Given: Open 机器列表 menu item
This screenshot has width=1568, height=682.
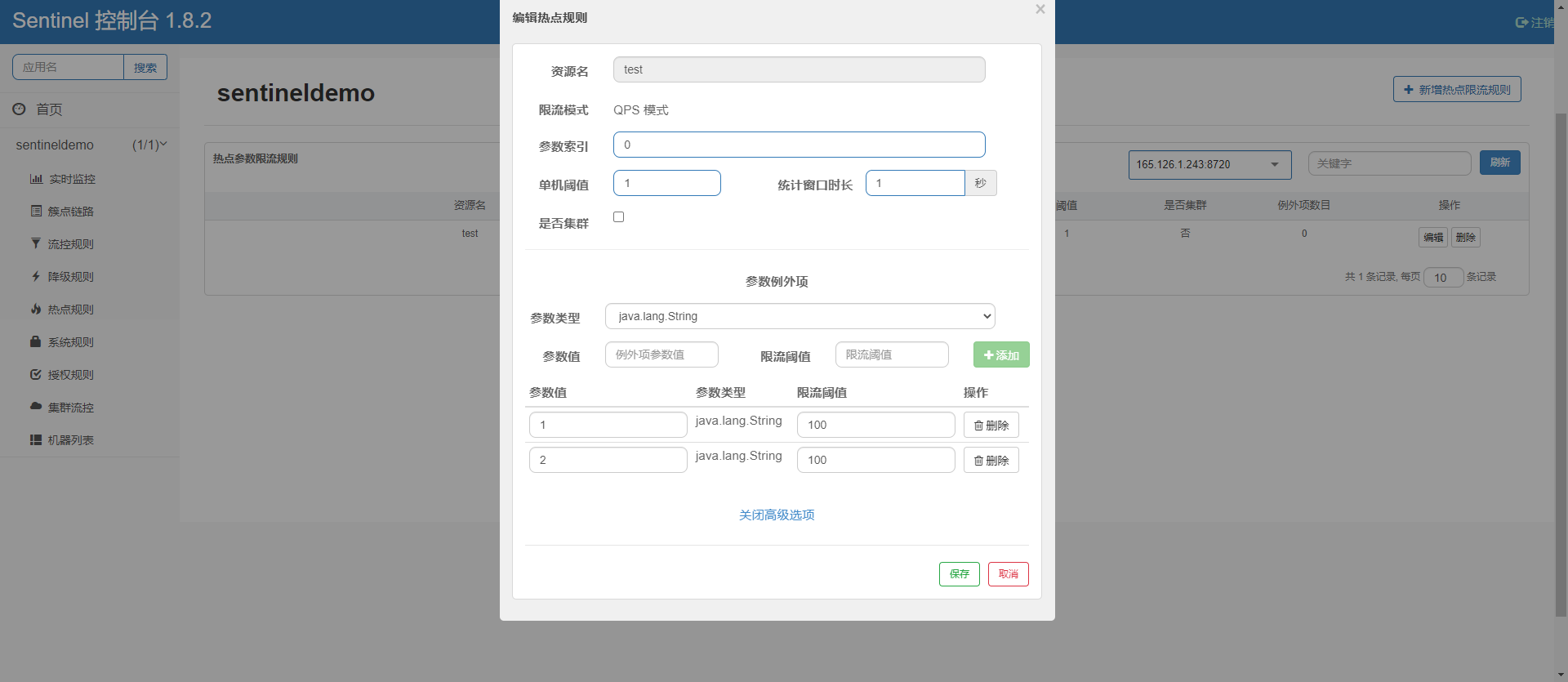Looking at the screenshot, I should coord(71,440).
